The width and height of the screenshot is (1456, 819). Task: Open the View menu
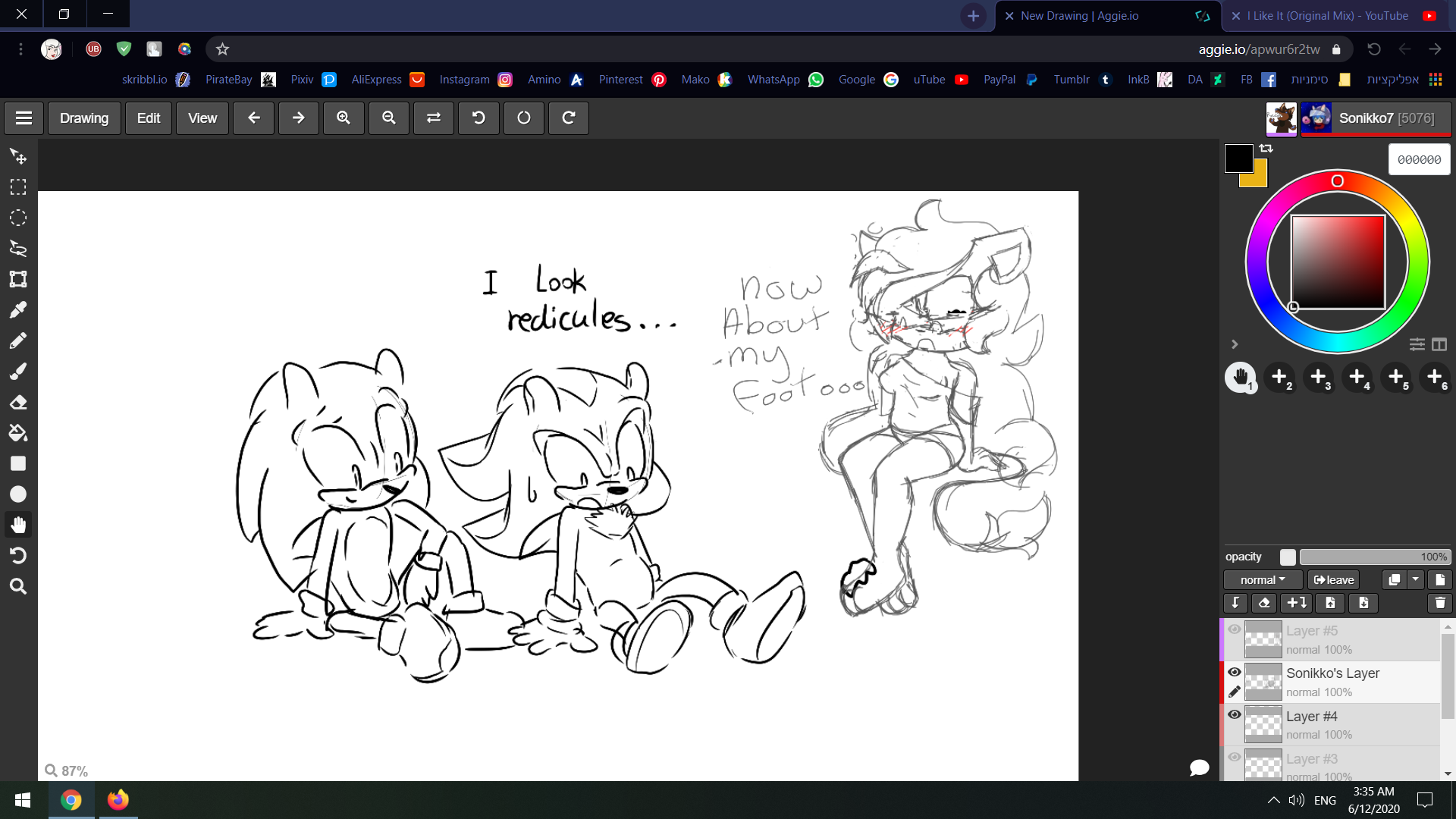pos(202,118)
